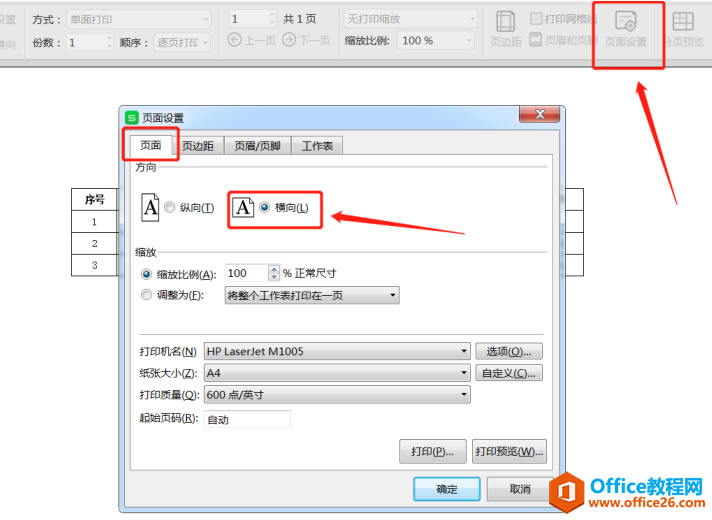Click the portrait orientation page icon
The width and height of the screenshot is (712, 520).
point(150,208)
